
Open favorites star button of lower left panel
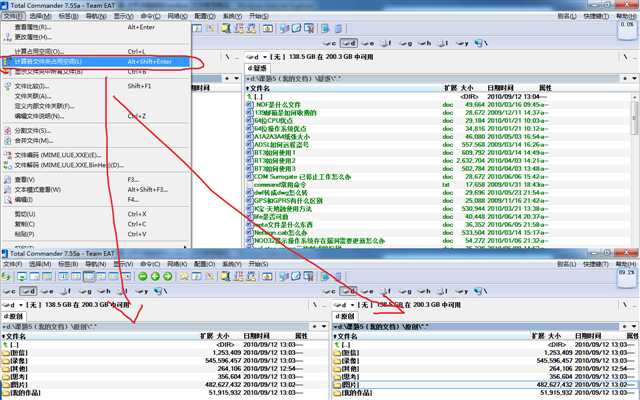tap(314, 327)
